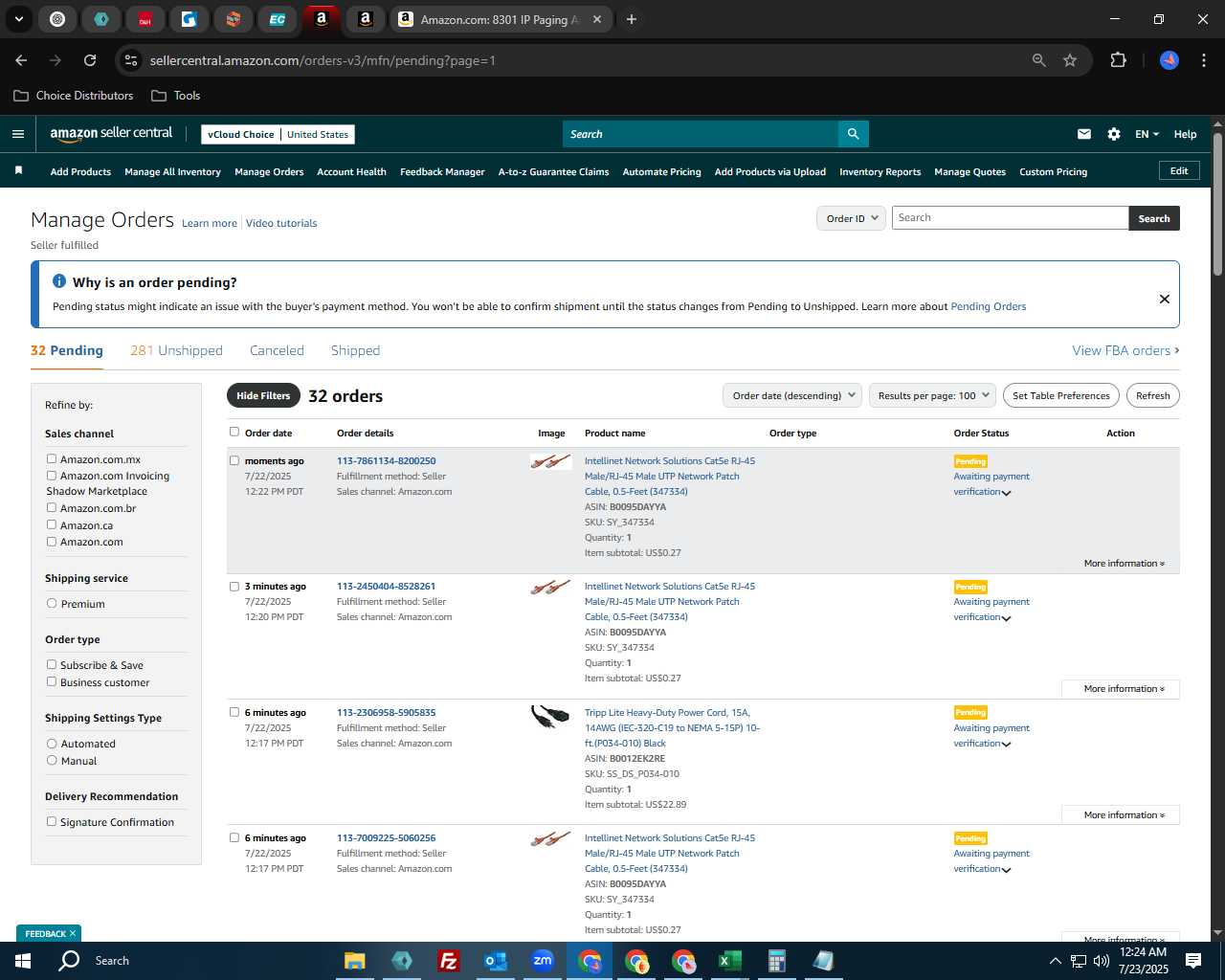Open Feedback Manager menu item
This screenshot has height=980, width=1225.
(x=442, y=172)
